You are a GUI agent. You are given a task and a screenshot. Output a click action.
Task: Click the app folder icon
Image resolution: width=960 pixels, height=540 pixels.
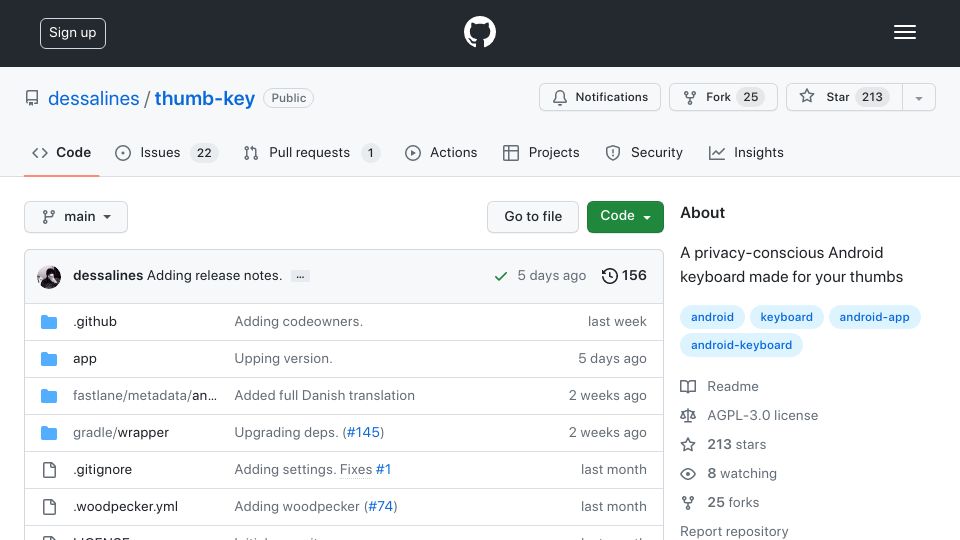pos(49,359)
